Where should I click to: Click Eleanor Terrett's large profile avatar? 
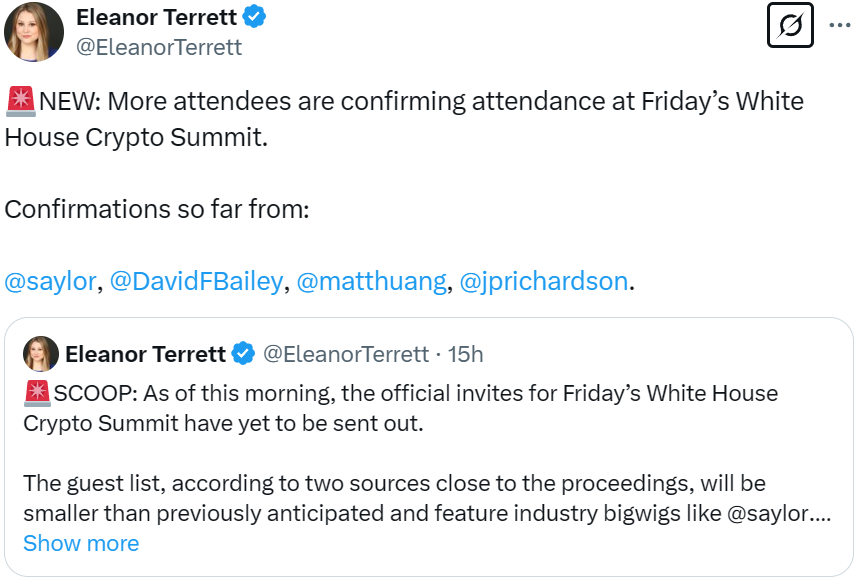point(33,31)
